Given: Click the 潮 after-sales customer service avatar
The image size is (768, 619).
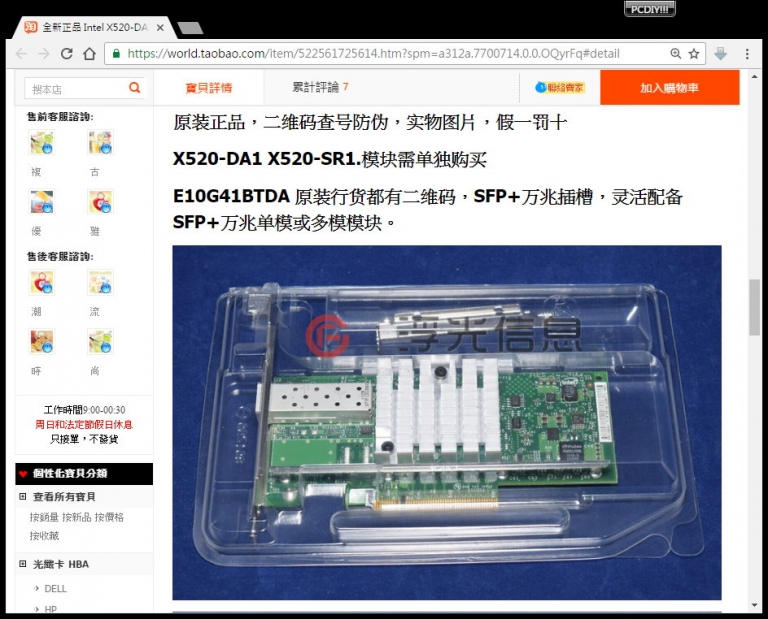Looking at the screenshot, I should coord(42,283).
